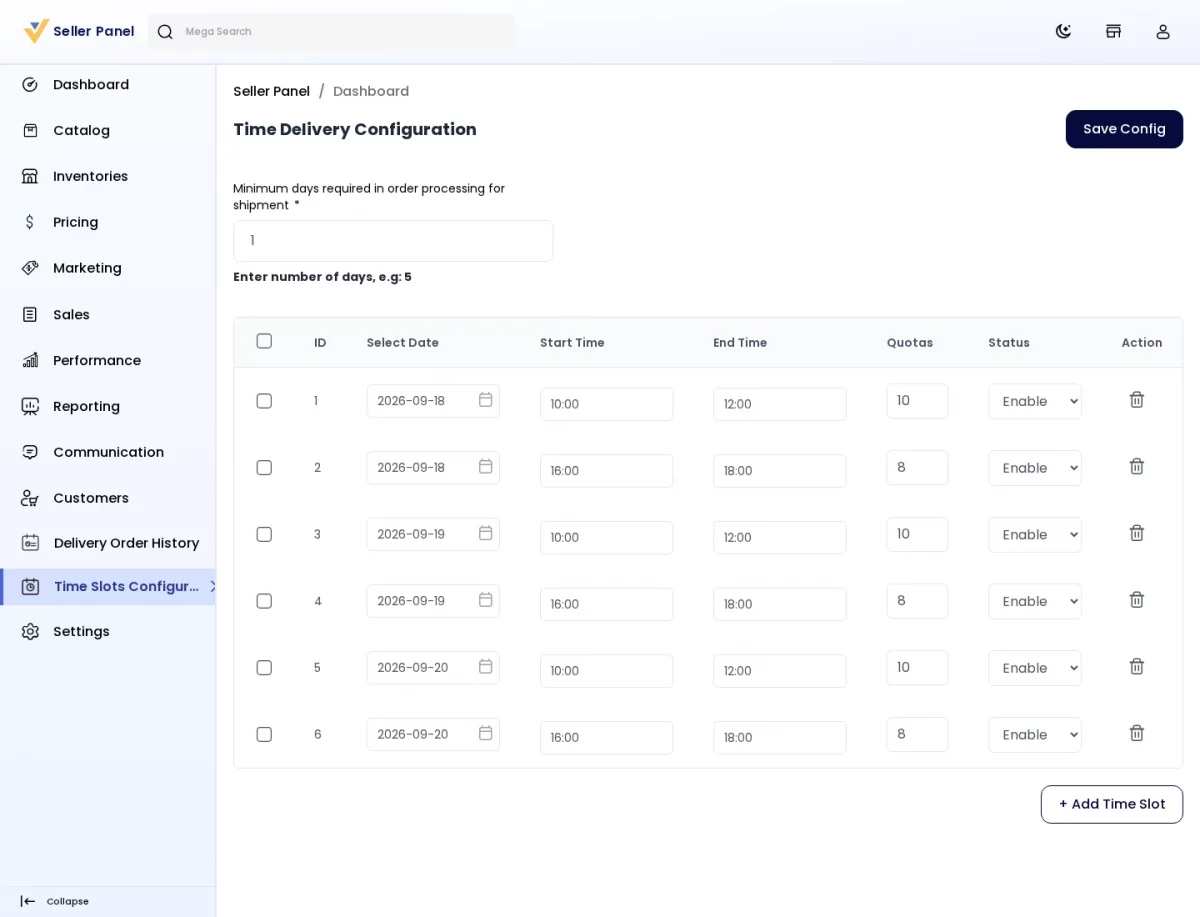This screenshot has height=917, width=1200.
Task: Delete time slot row 1
Action: coord(1137,400)
